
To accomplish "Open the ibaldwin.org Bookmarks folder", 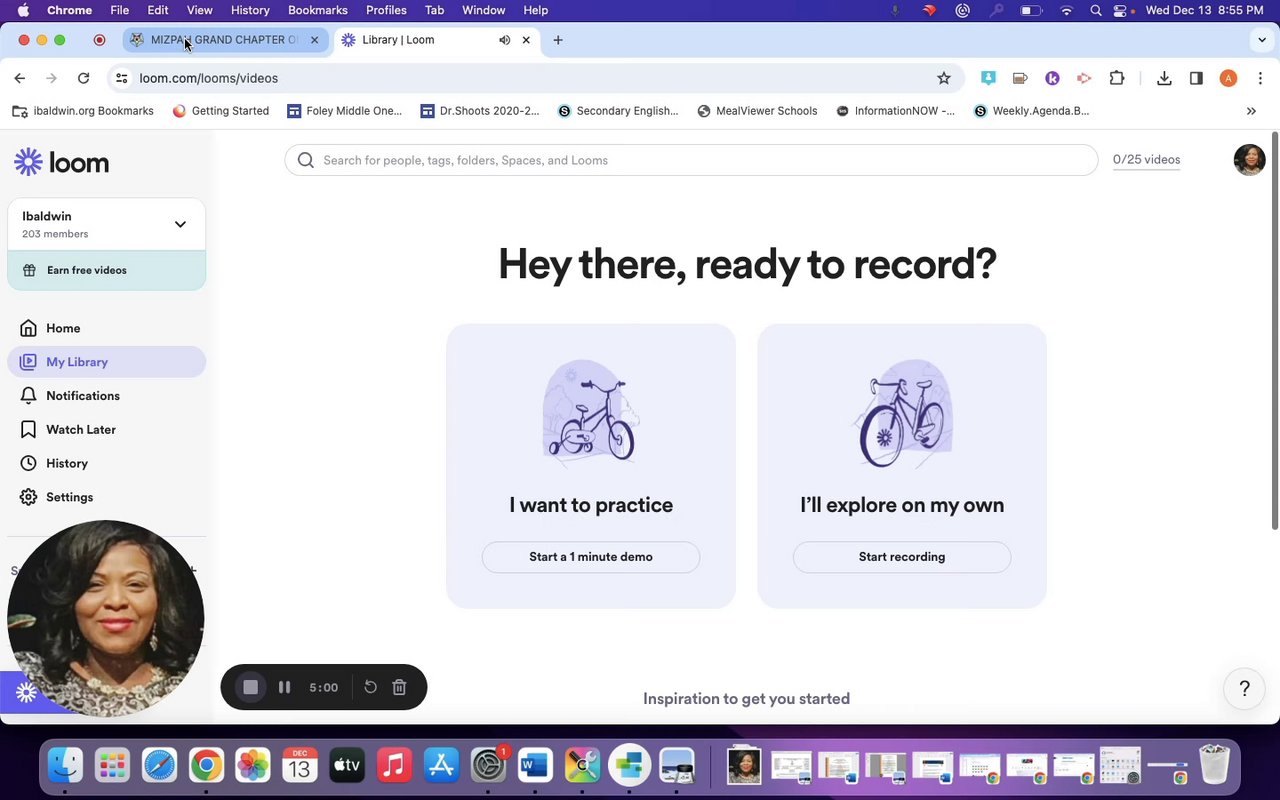I will coord(83,111).
